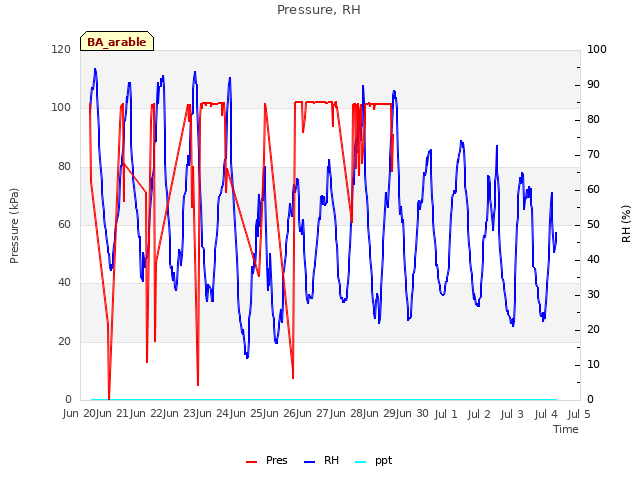Click the RH (%) axis label
The image size is (640, 480).
click(x=626, y=224)
